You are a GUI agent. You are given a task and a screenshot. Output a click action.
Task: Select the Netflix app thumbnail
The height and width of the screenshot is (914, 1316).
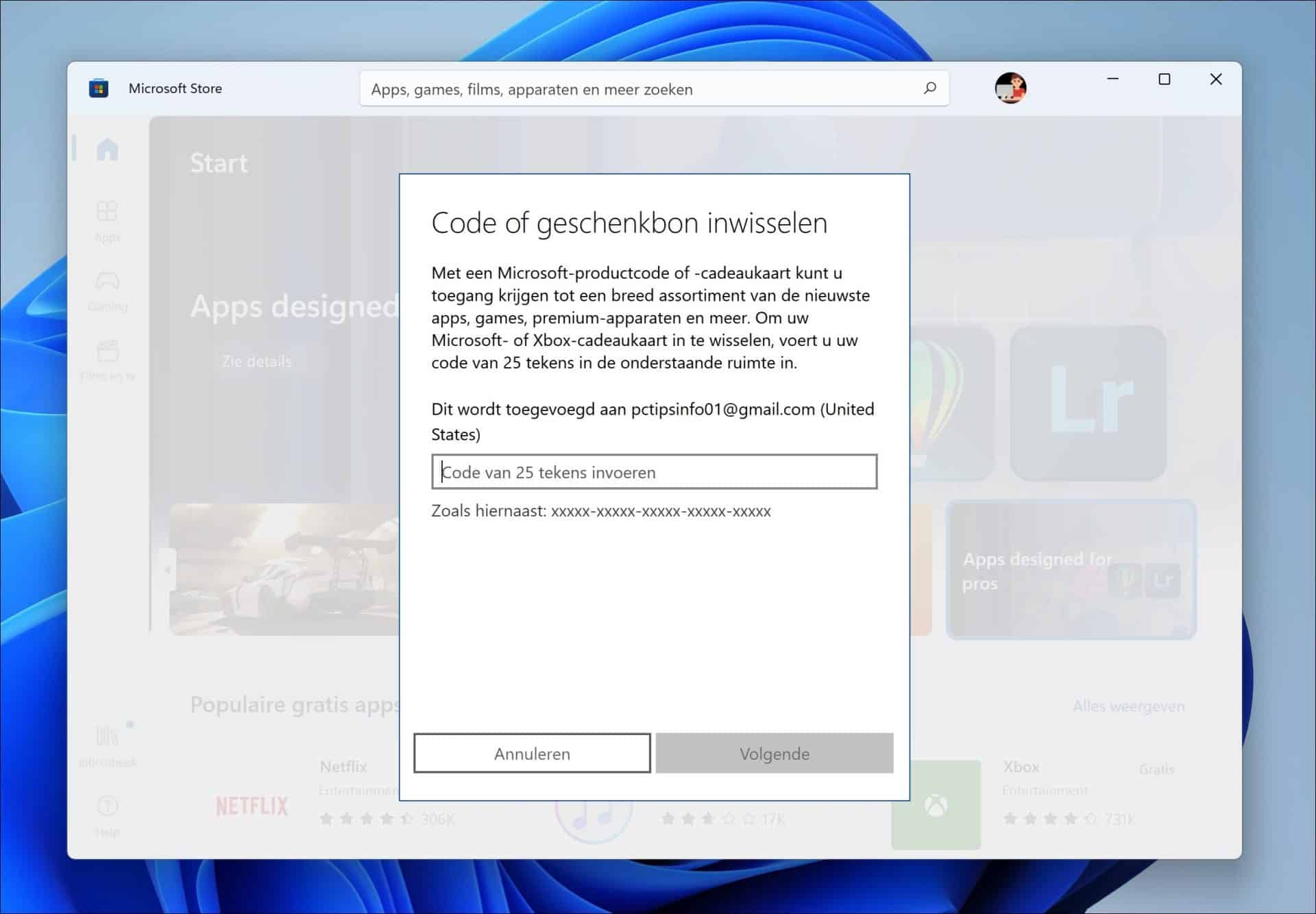(252, 805)
